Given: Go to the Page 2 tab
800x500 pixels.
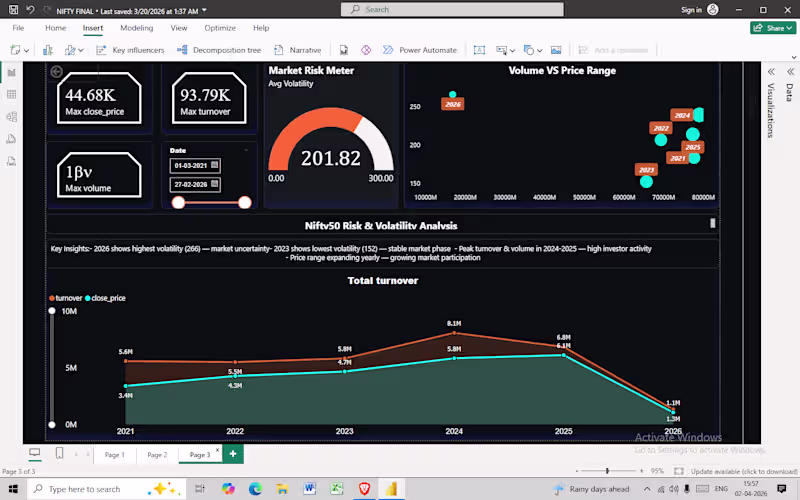Looking at the screenshot, I should (157, 455).
